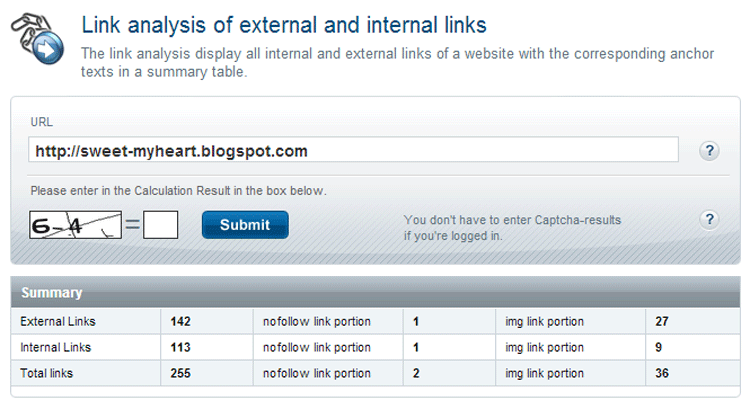Click the External Links row label
Image resolution: width=750 pixels, height=409 pixels.
[58, 321]
